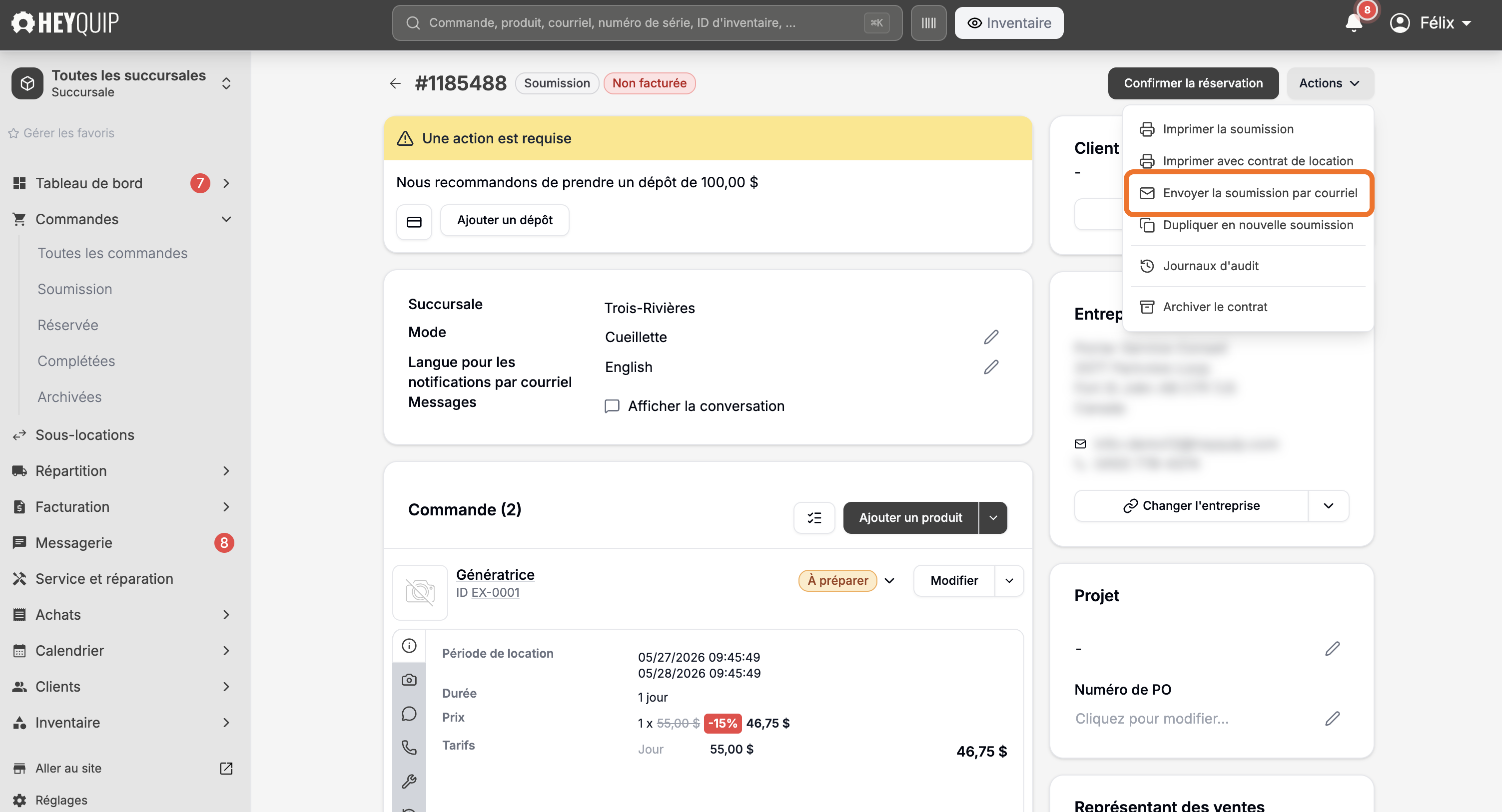Open Réglages settings
The width and height of the screenshot is (1502, 812).
[61, 800]
